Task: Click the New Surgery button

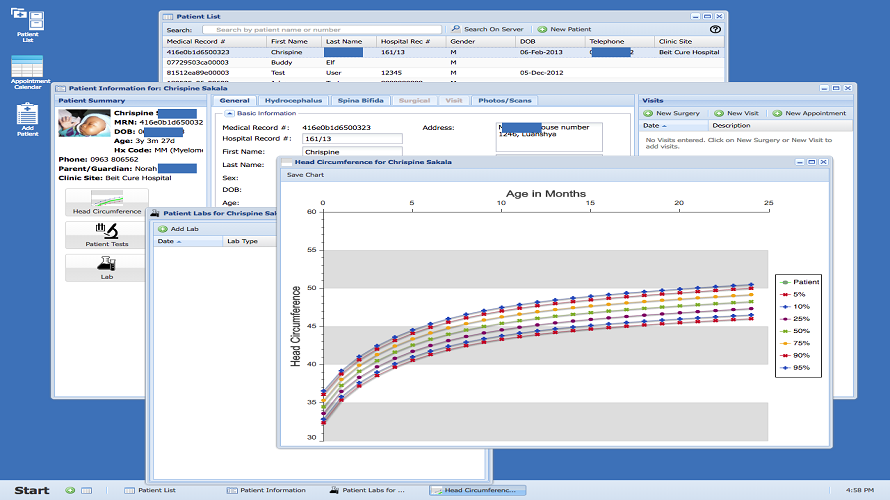Action: 672,113
